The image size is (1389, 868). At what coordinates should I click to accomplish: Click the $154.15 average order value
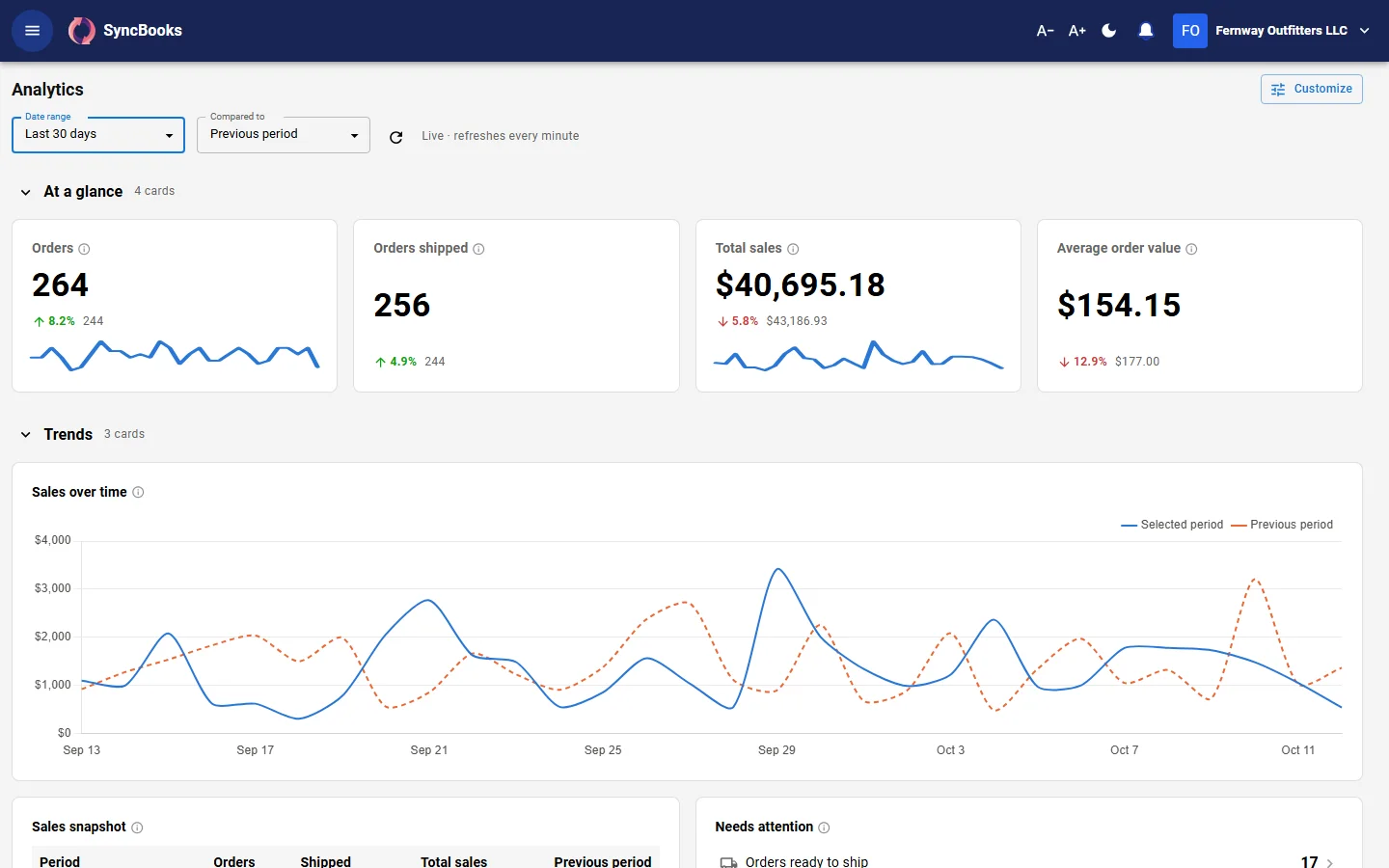click(x=1119, y=305)
